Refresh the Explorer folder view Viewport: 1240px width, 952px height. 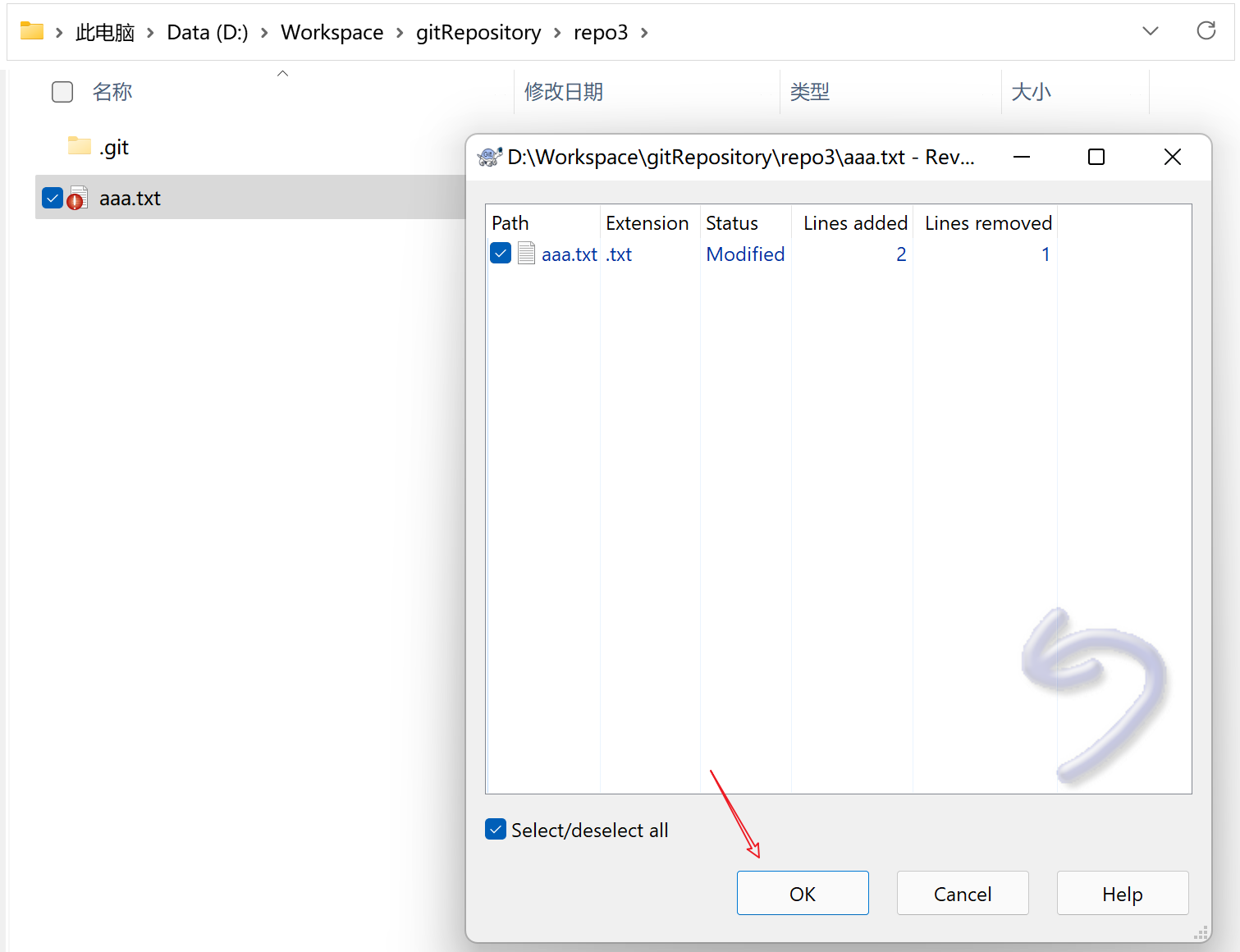coord(1206,31)
